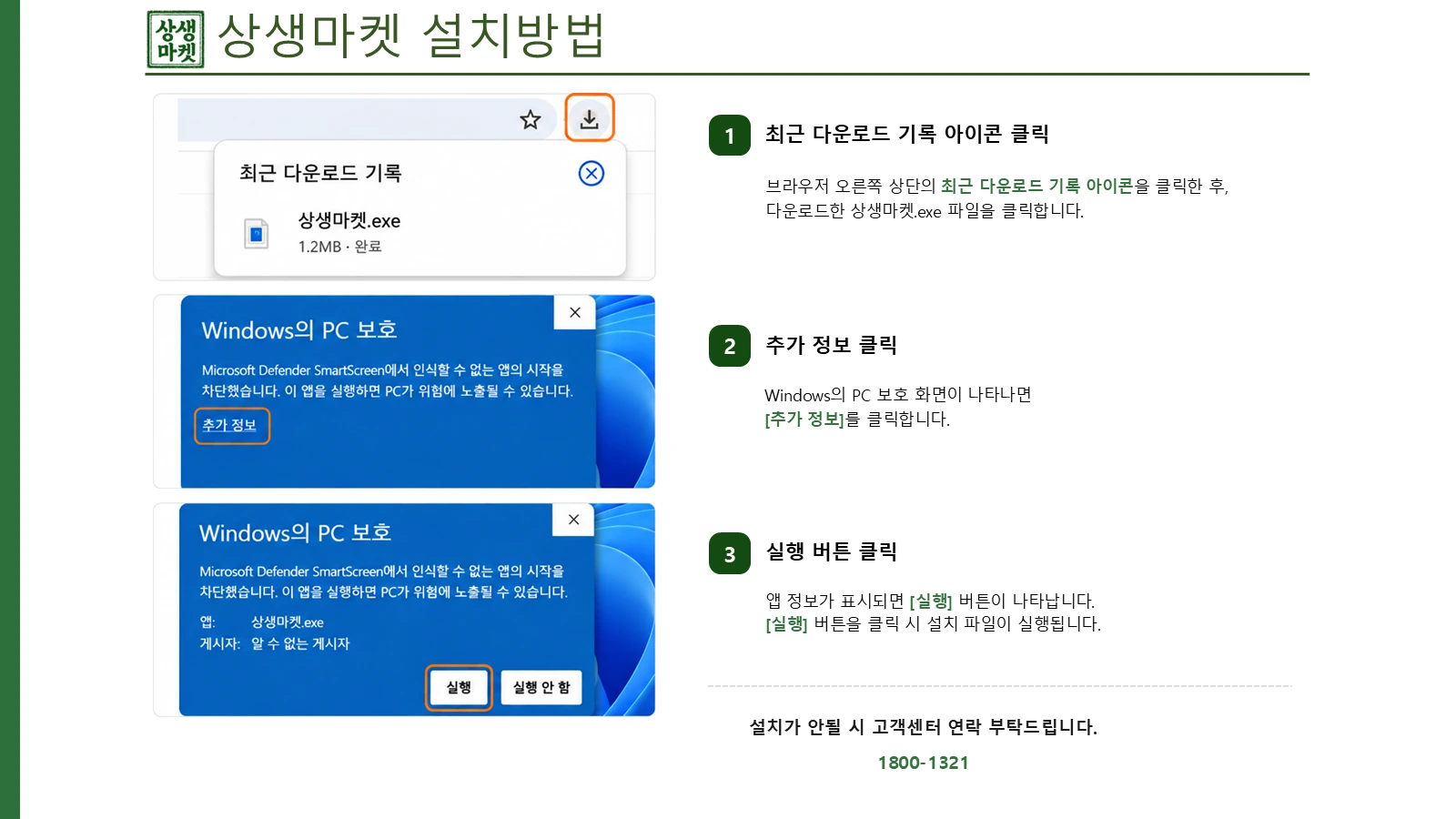Click the customer center number 1800-1321
1456x819 pixels.
click(x=923, y=763)
